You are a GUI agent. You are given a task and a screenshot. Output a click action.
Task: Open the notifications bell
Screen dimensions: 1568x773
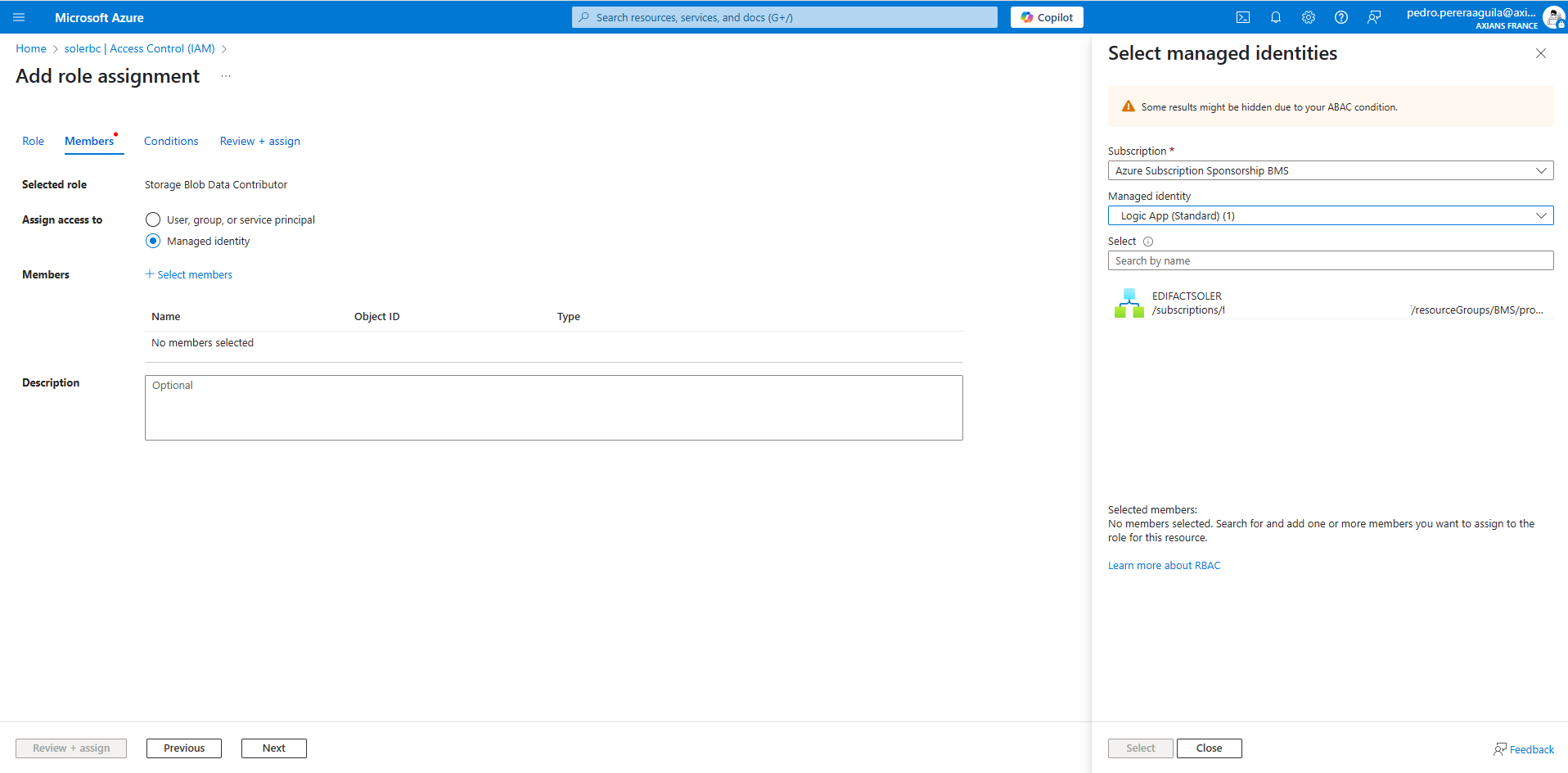click(1275, 17)
